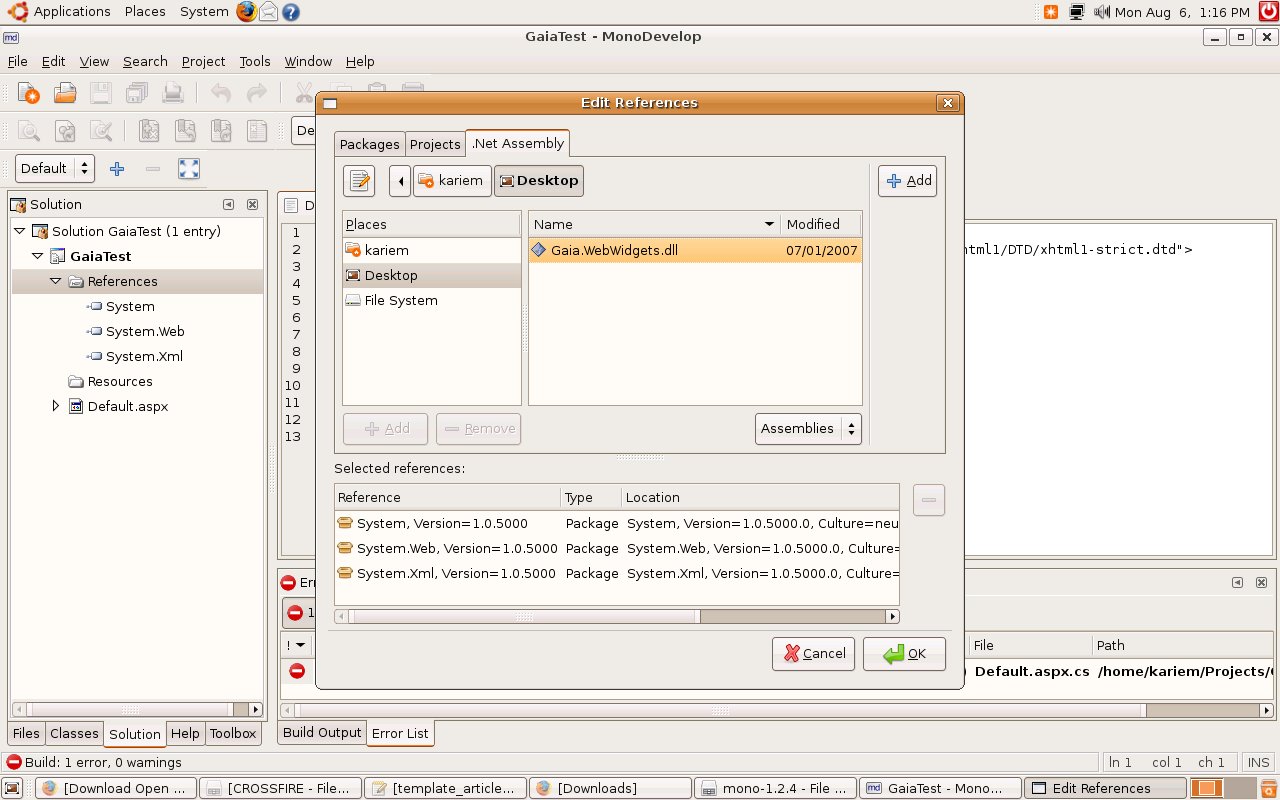Click the Show Desktop icon in bottom panel

click(14, 788)
